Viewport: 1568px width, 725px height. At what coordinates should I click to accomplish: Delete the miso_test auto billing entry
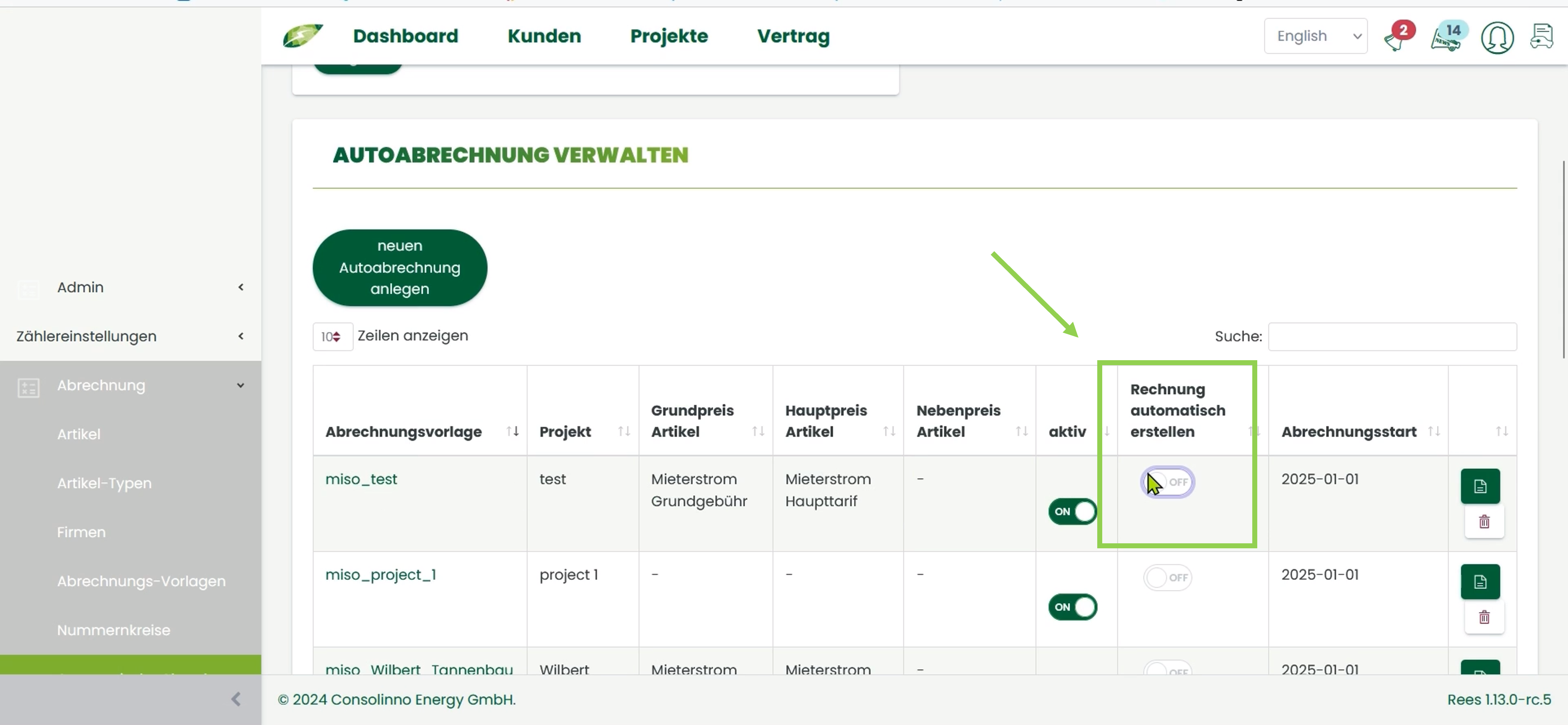pos(1484,522)
